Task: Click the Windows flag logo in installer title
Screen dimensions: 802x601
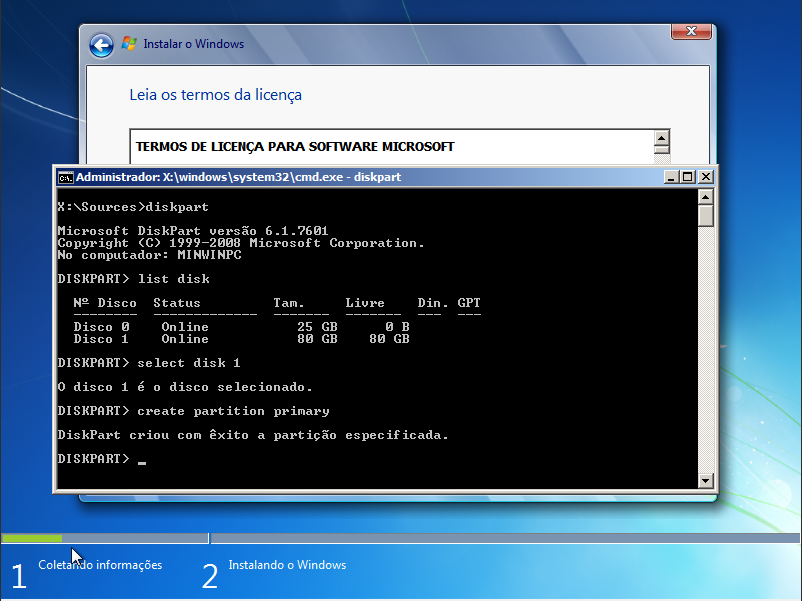Action: coord(129,43)
